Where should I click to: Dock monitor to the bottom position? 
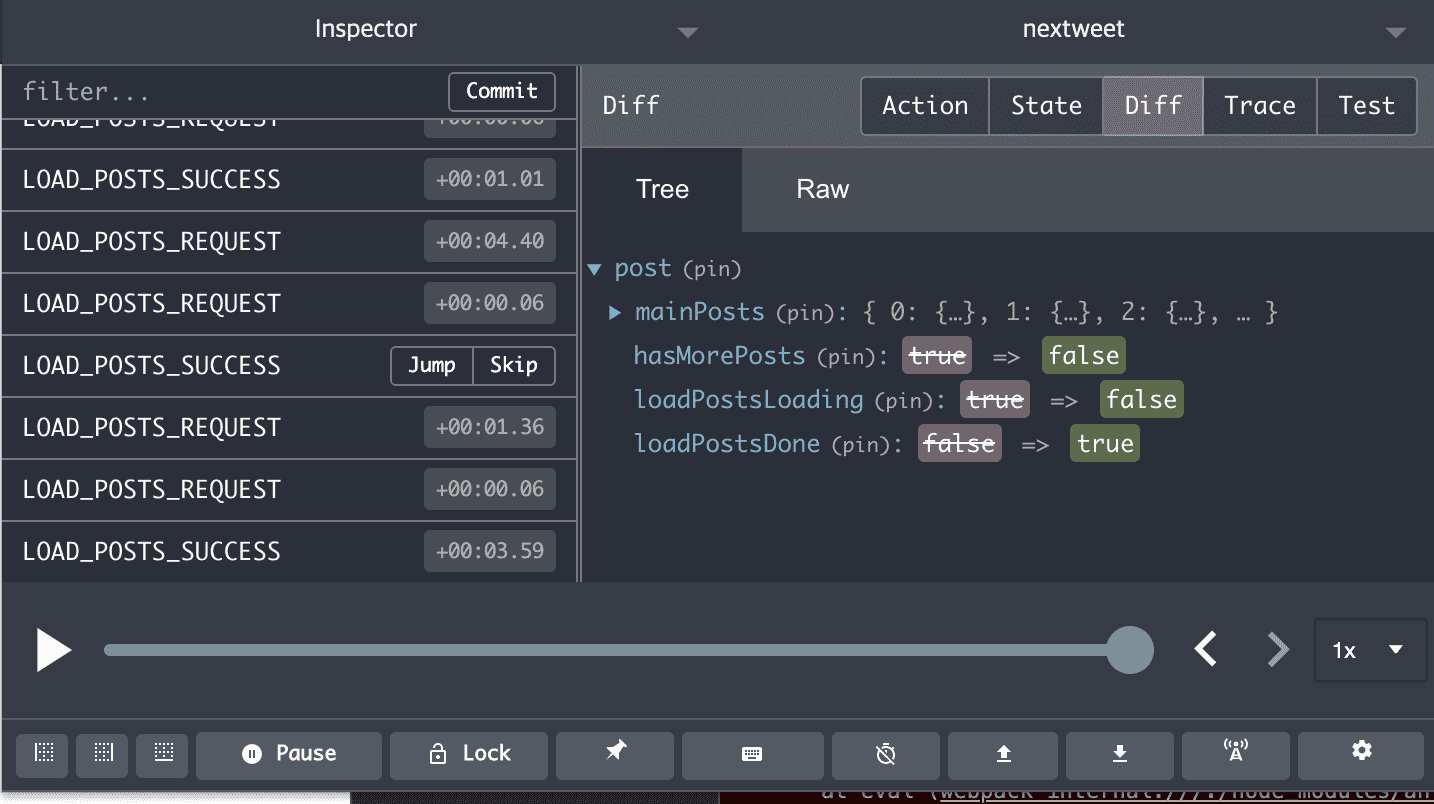tap(163, 754)
